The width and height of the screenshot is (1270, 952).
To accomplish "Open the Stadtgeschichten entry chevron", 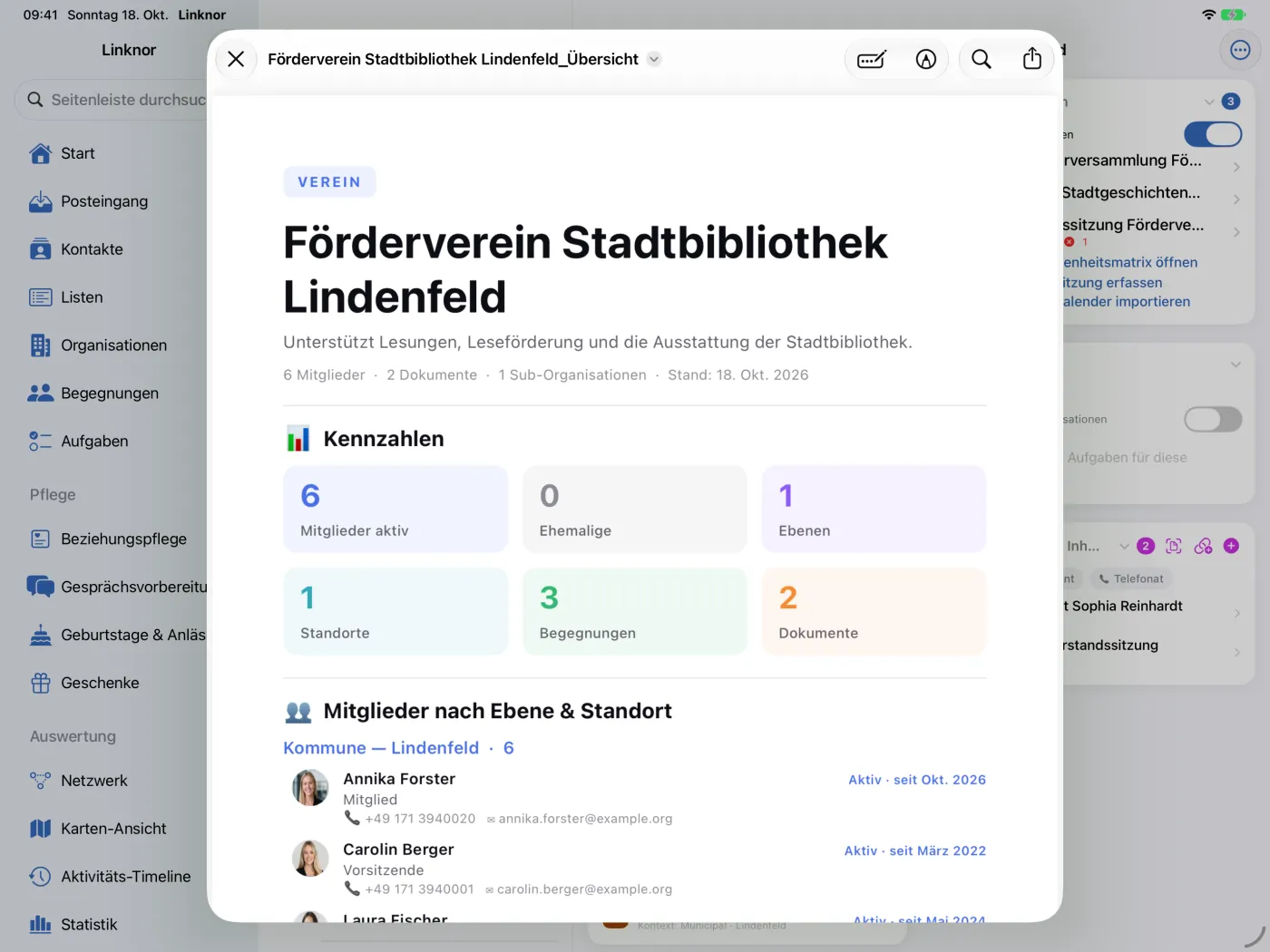I will click(x=1236, y=199).
